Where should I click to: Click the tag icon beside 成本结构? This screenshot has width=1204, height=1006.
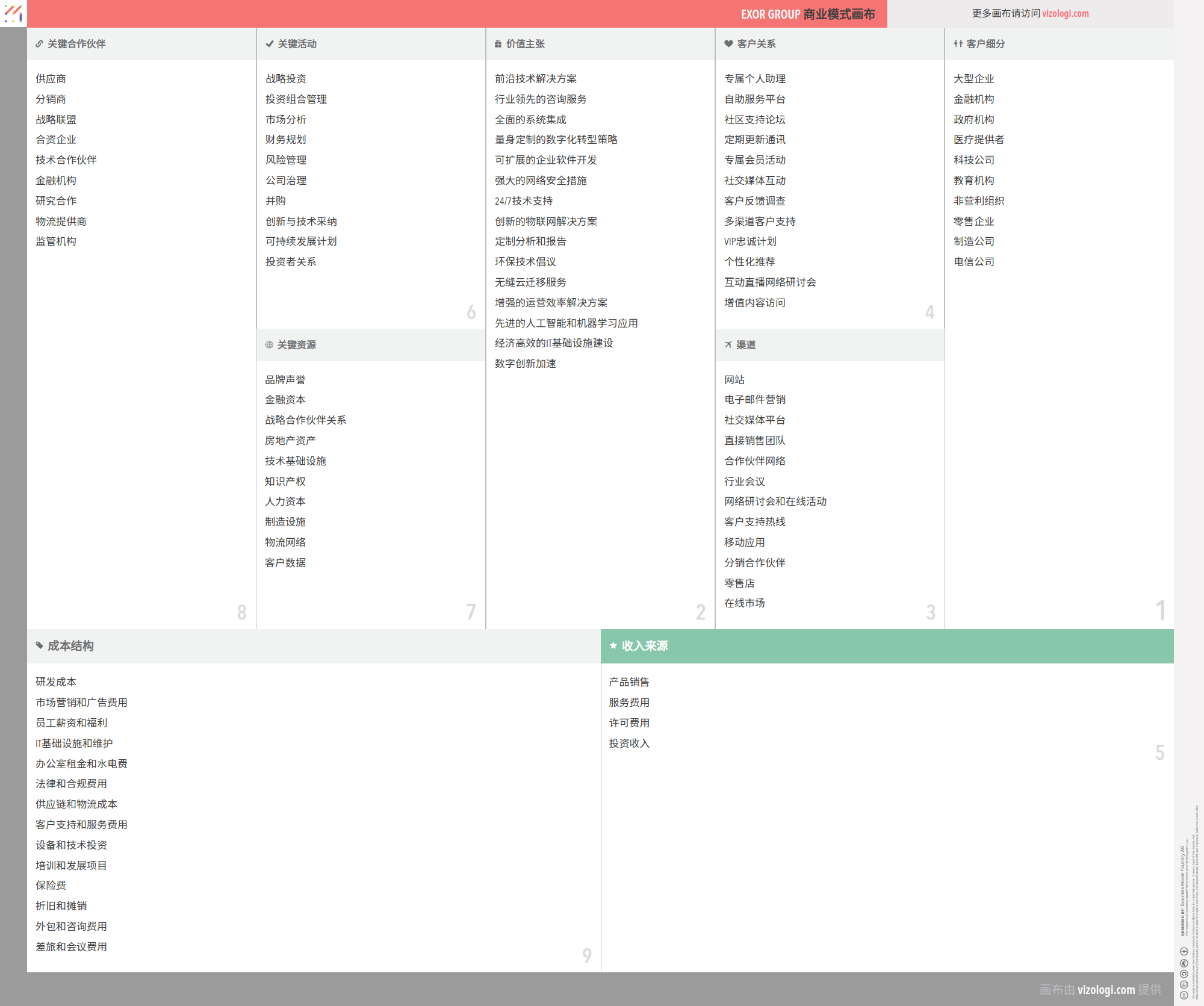39,645
